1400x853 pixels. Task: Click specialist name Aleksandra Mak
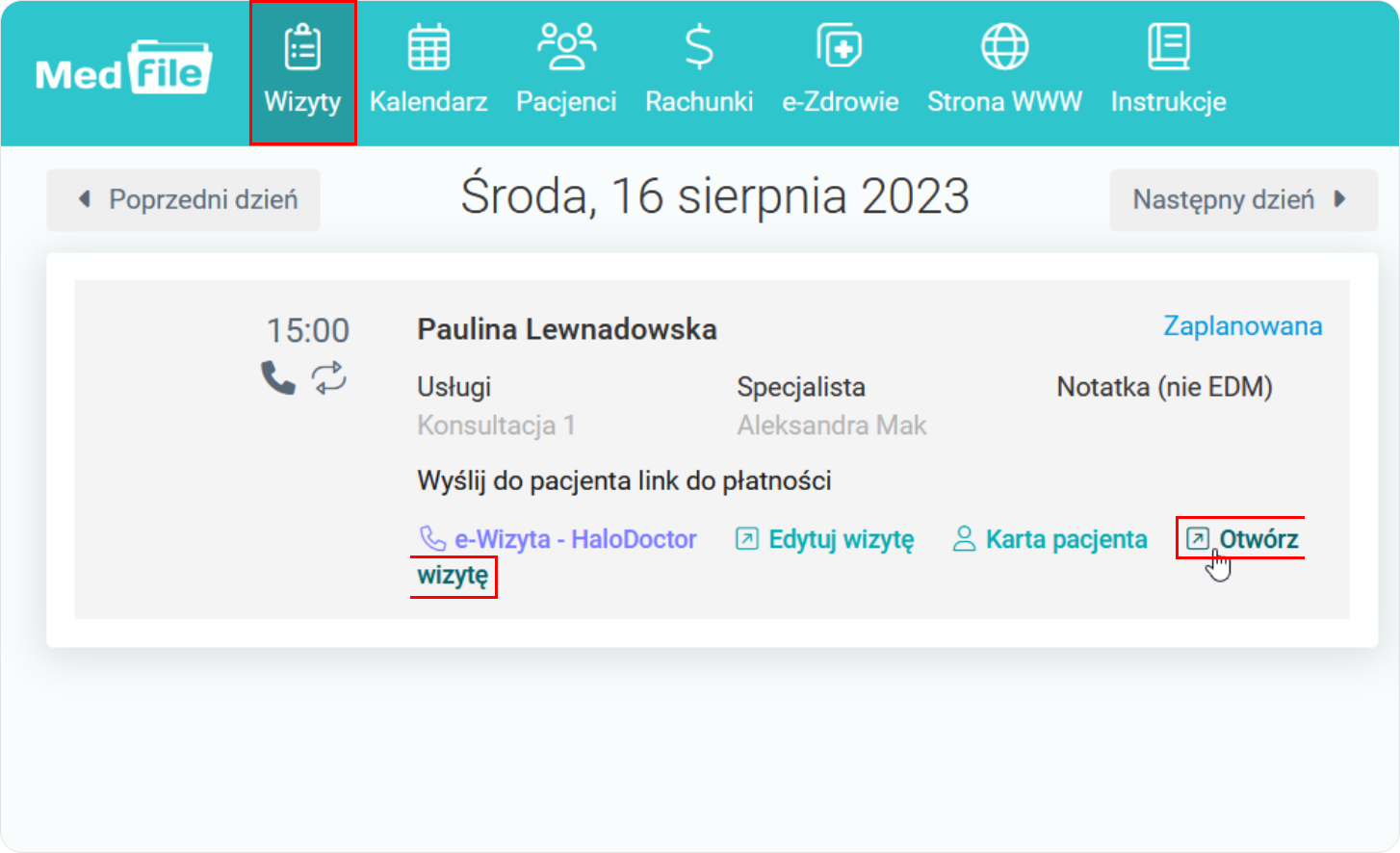point(832,425)
